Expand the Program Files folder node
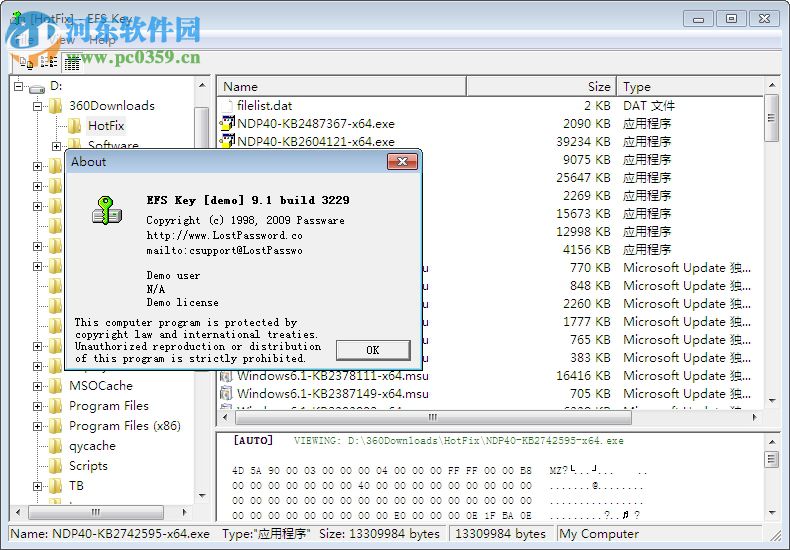Image resolution: width=790 pixels, height=550 pixels. 37,406
